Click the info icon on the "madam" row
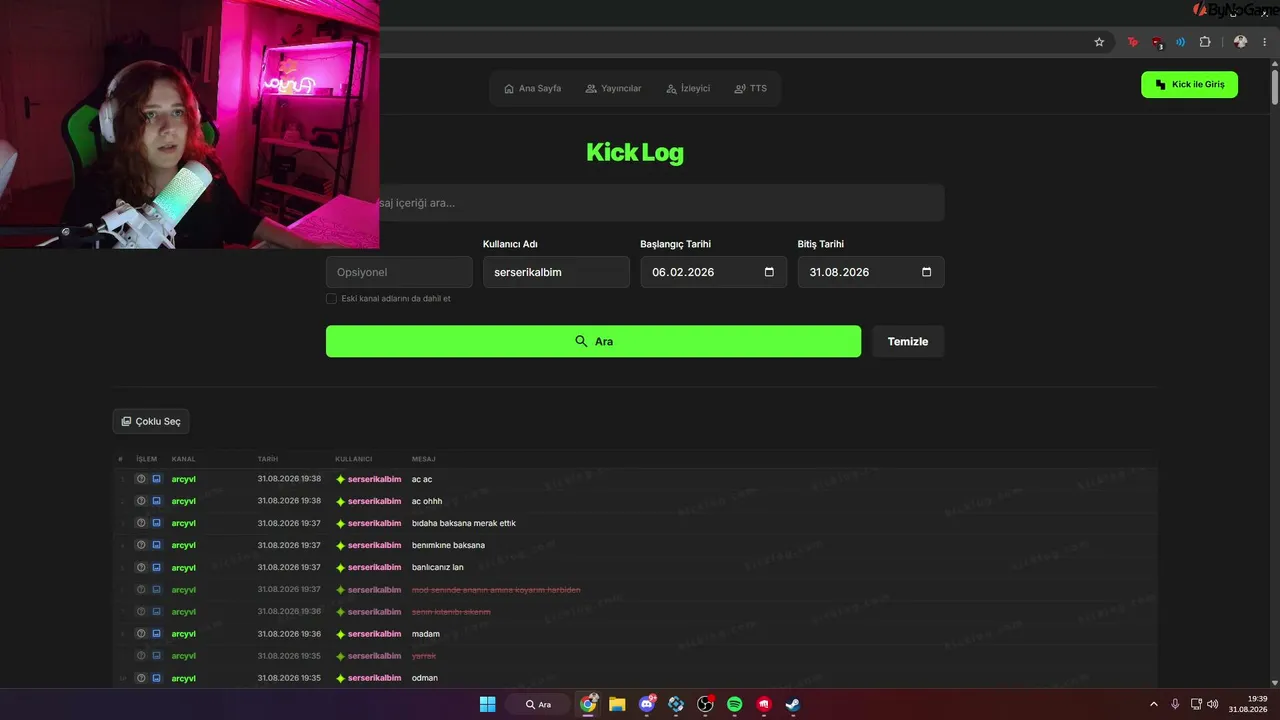 tap(141, 634)
